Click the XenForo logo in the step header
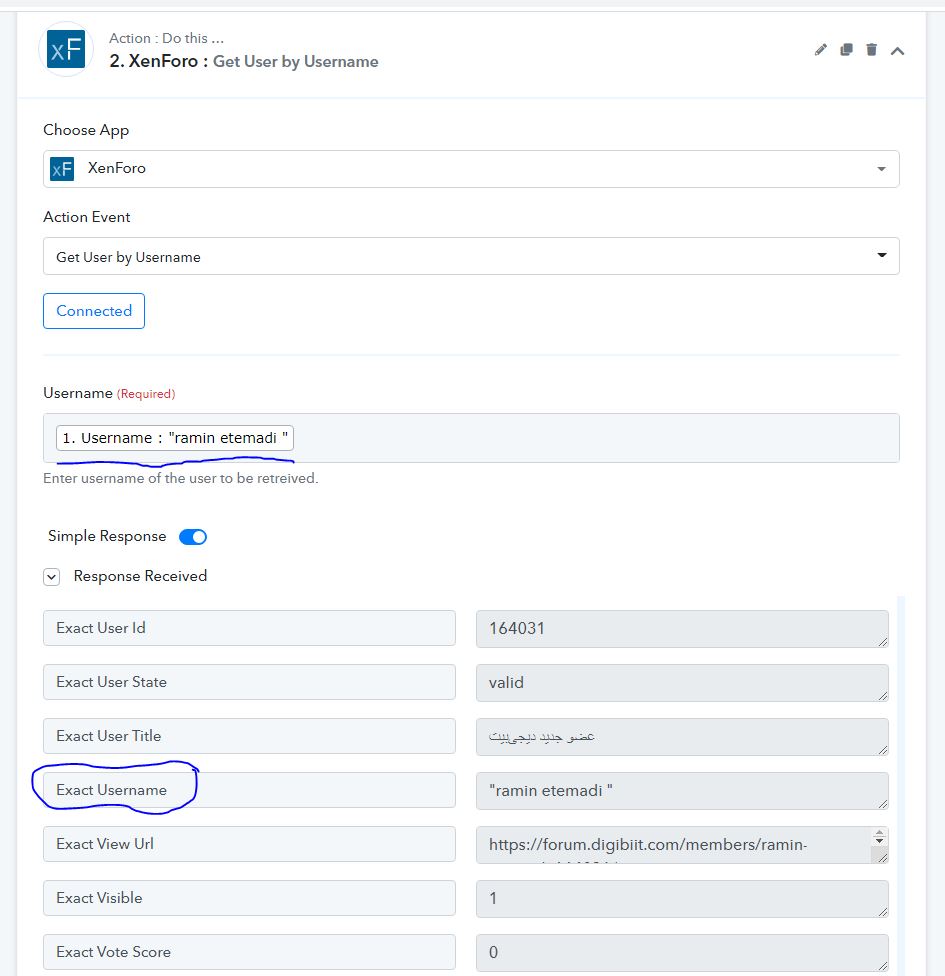Screen dimensions: 945x976 tap(66, 49)
